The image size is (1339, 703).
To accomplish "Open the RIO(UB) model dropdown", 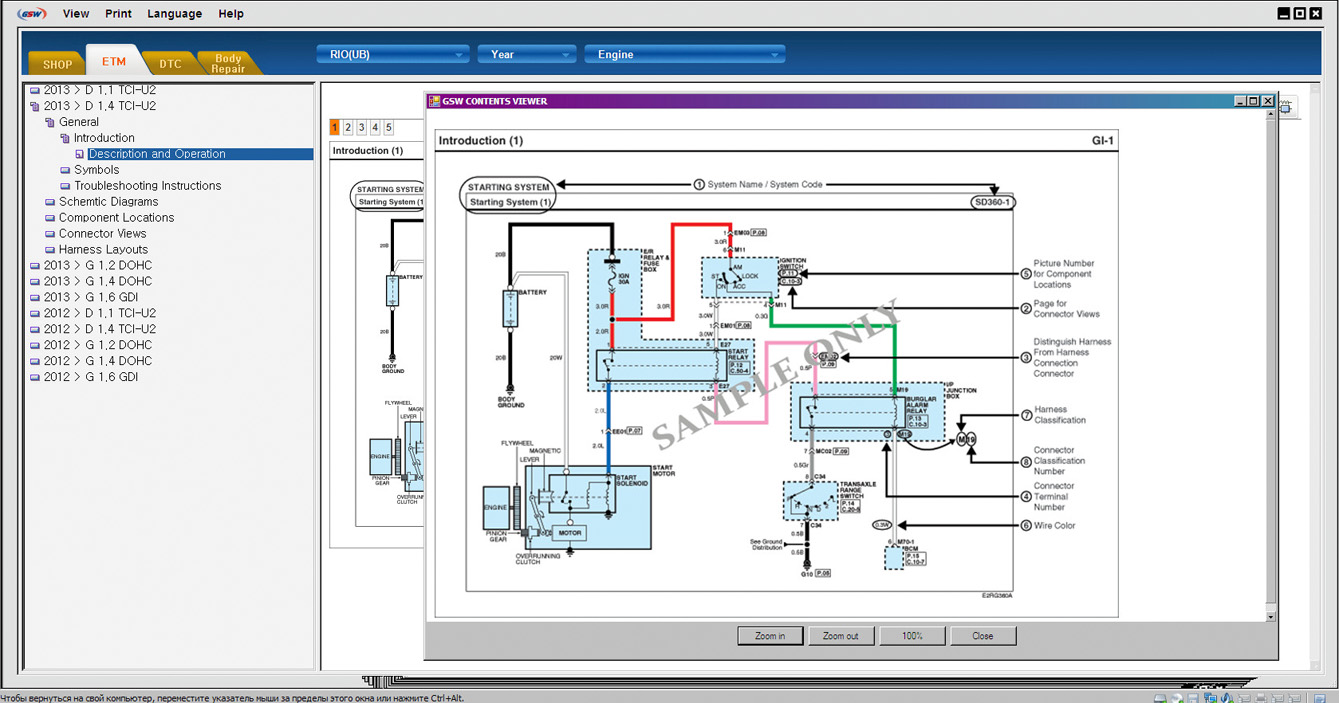I will 393,55.
